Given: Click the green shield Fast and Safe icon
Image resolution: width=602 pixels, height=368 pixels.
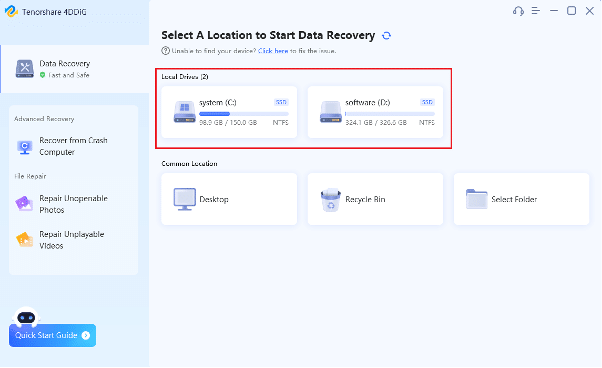Looking at the screenshot, I should click(x=43, y=75).
